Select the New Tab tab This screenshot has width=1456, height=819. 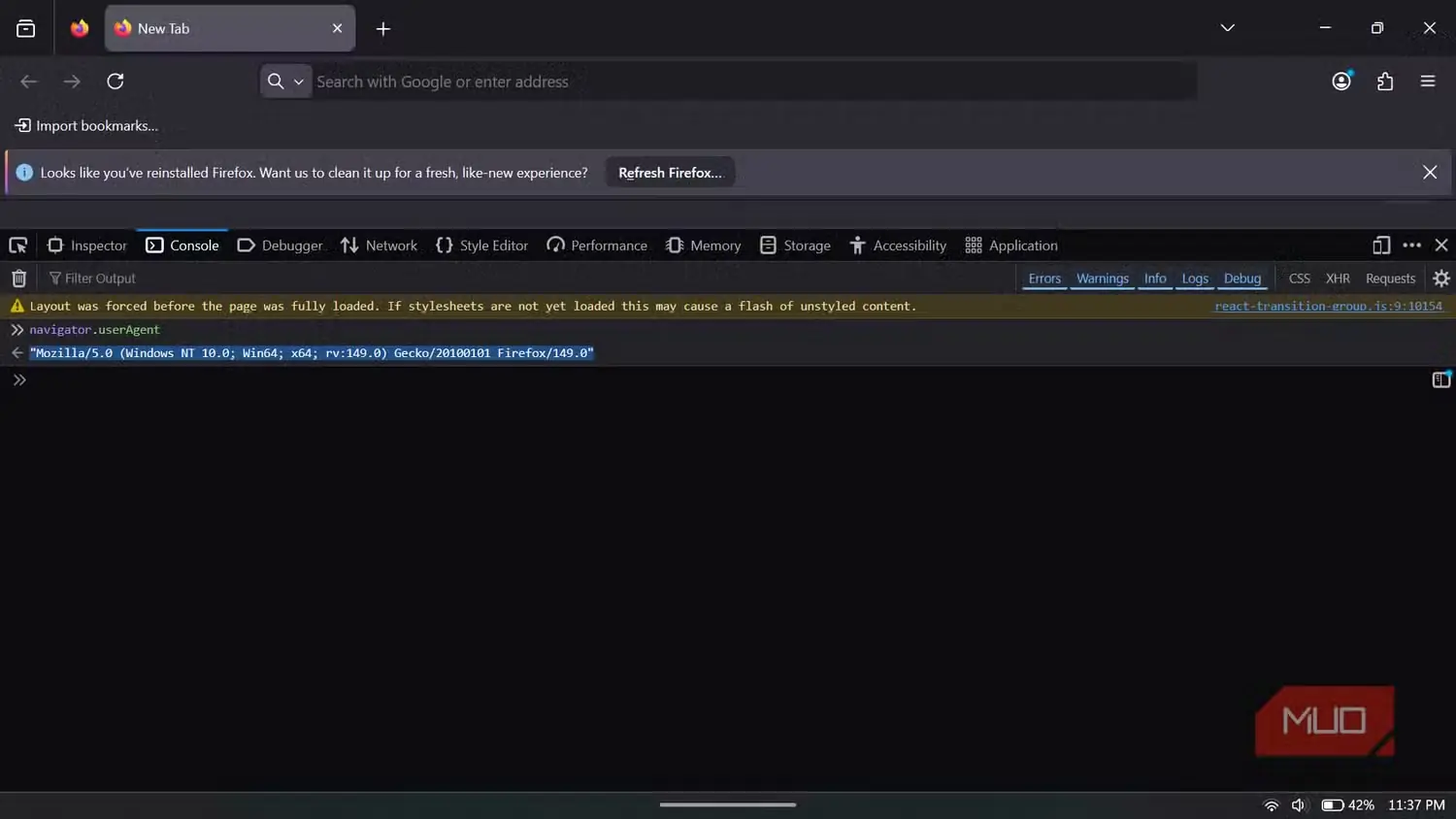(229, 28)
